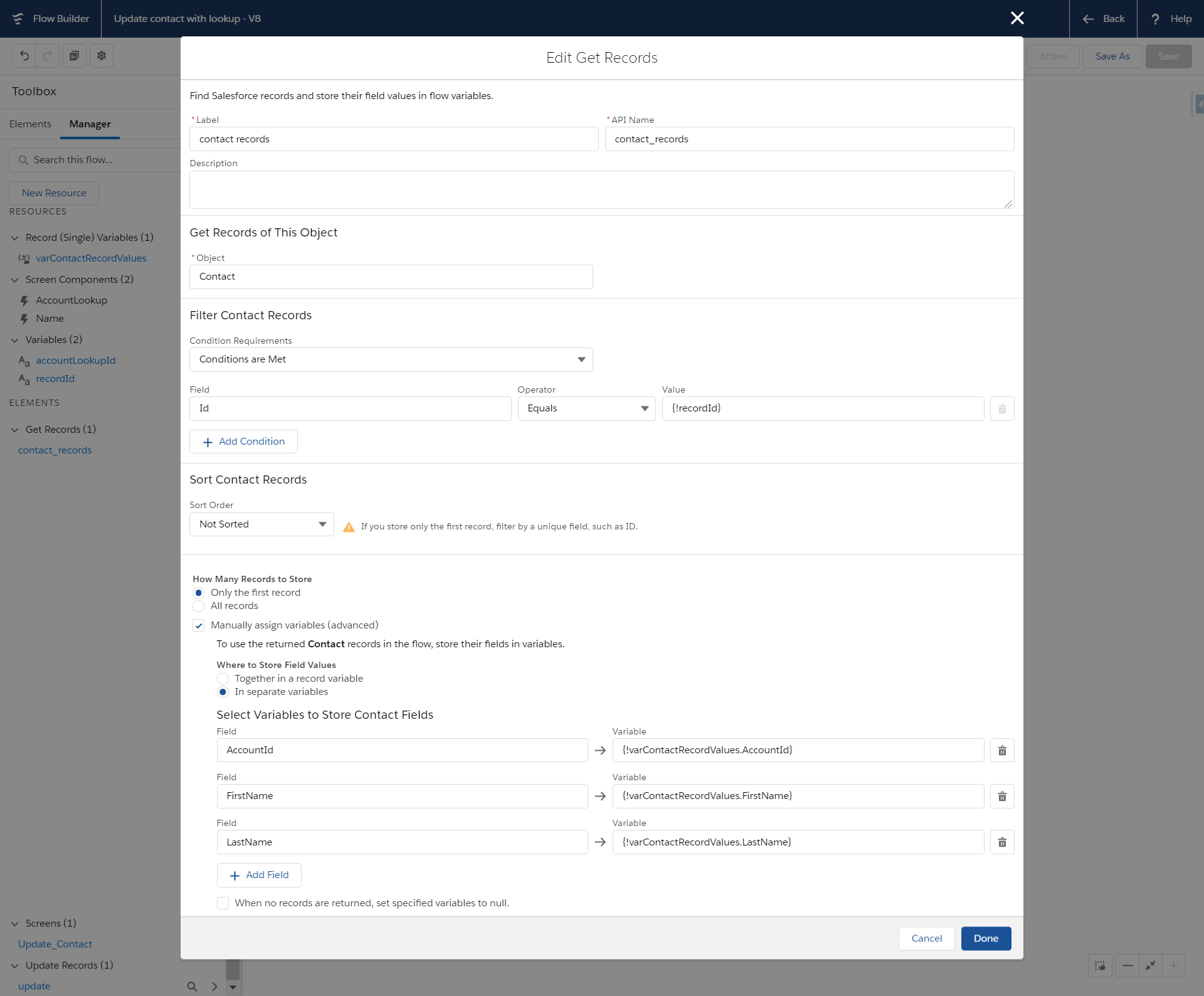Collapse the Variables (2) section
This screenshot has height=996, width=1204.
(x=14, y=340)
